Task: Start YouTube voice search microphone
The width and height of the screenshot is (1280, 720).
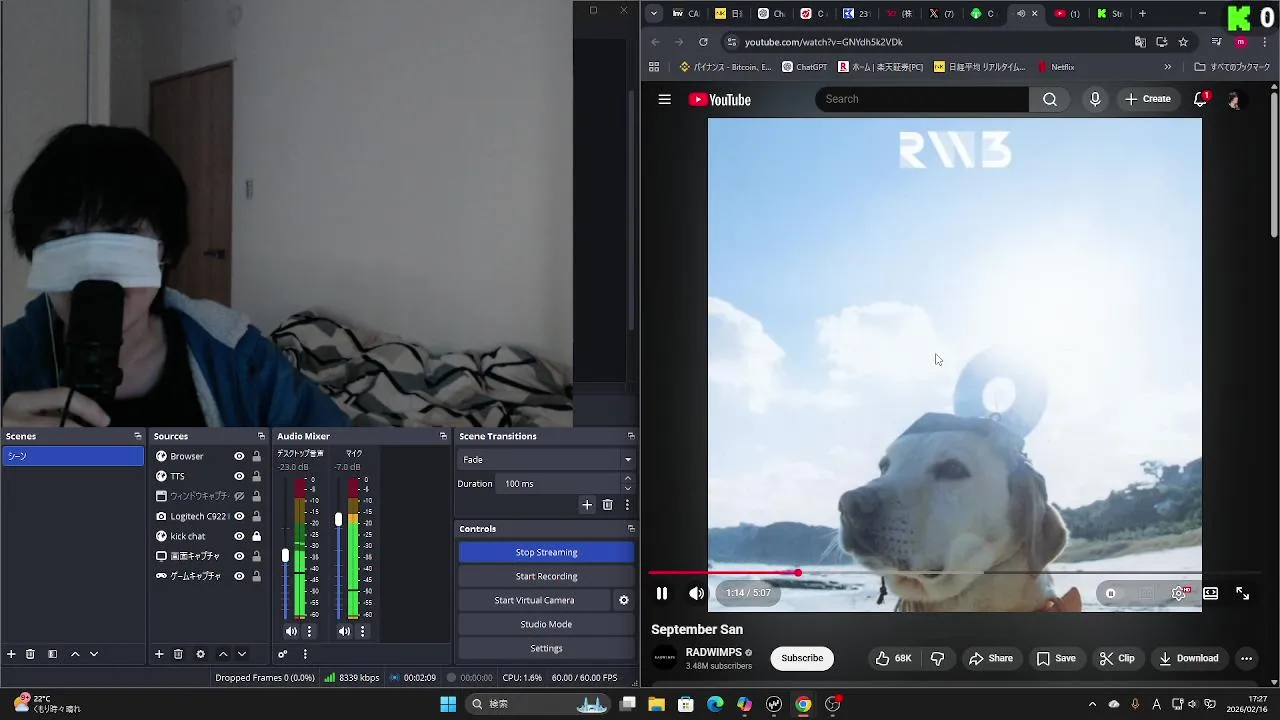Action: (1095, 99)
